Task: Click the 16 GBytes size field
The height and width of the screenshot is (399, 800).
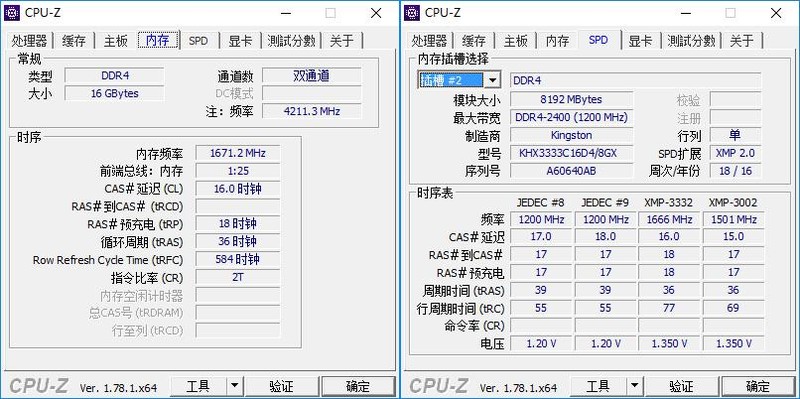Action: point(115,93)
